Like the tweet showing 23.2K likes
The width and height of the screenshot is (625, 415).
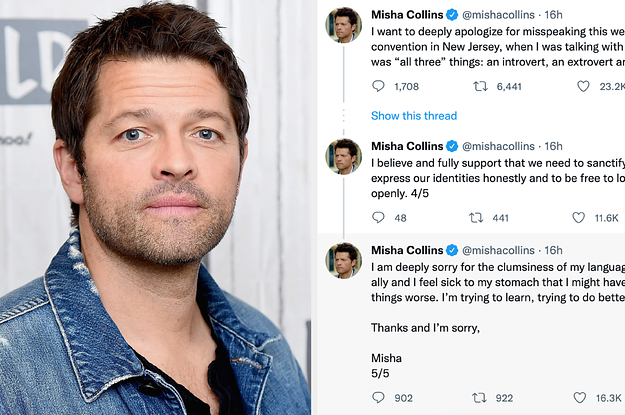coord(583,87)
